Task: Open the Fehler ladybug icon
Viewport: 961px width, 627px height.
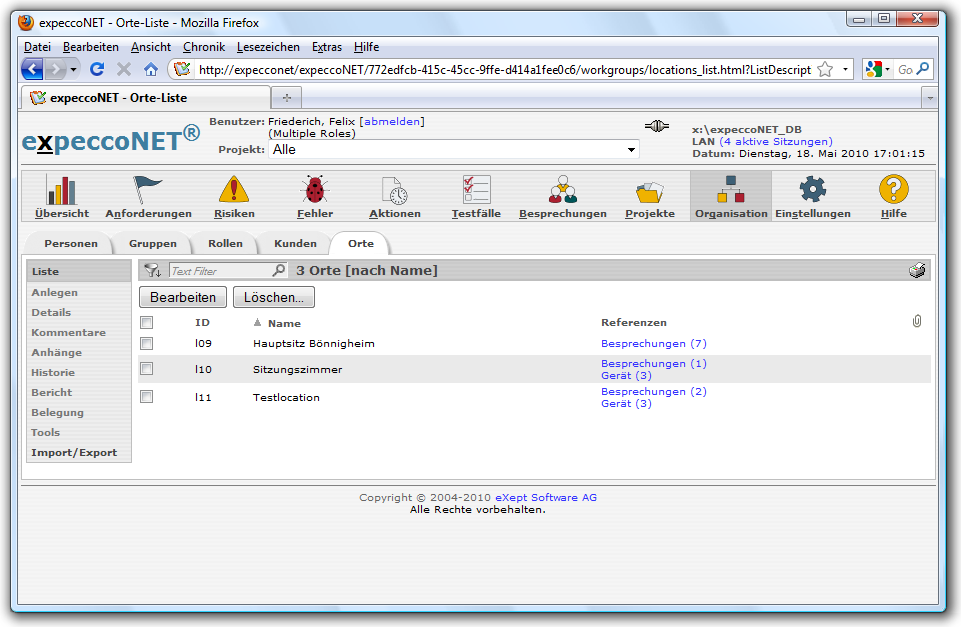Action: [x=315, y=191]
